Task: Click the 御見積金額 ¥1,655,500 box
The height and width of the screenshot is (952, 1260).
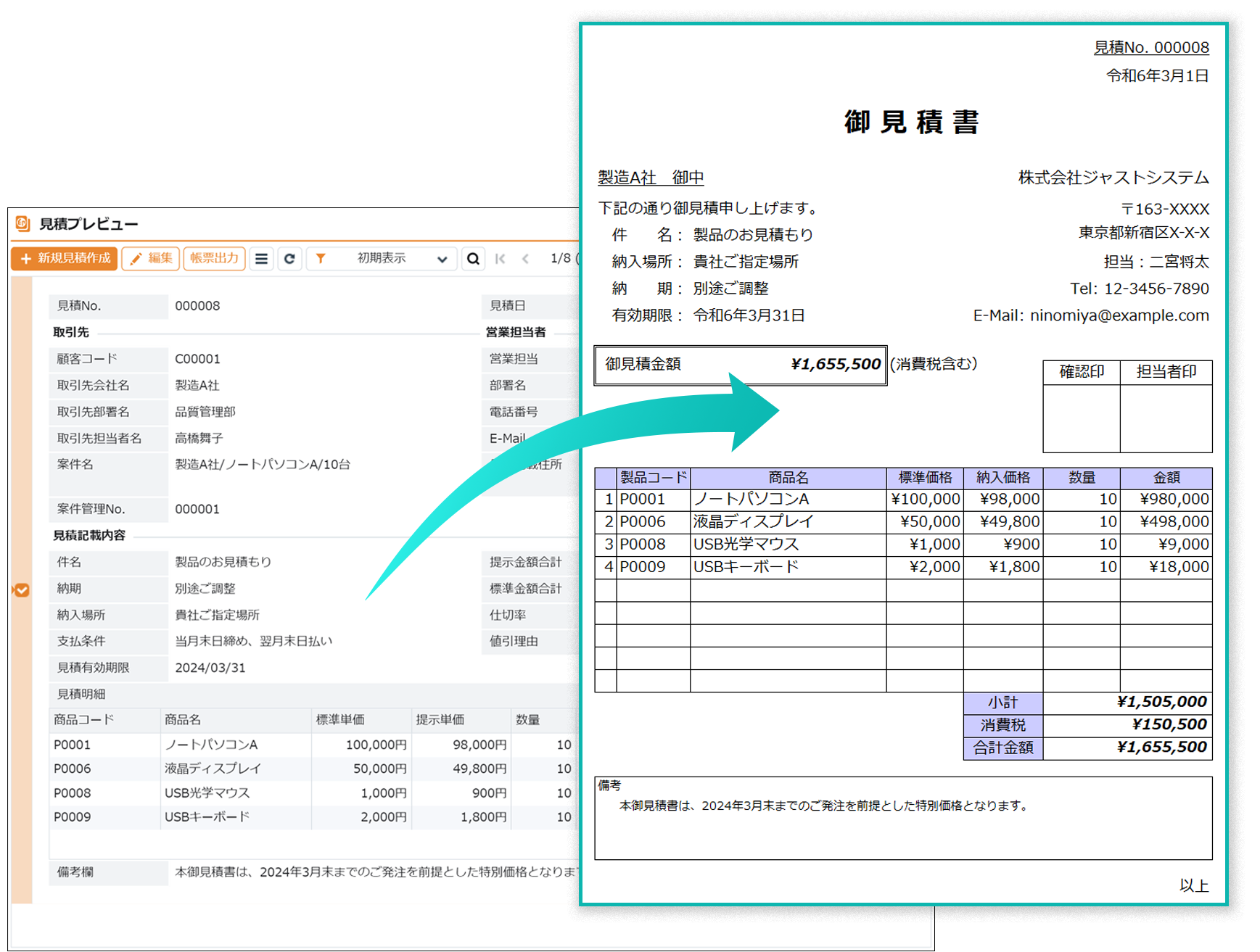Action: (741, 365)
